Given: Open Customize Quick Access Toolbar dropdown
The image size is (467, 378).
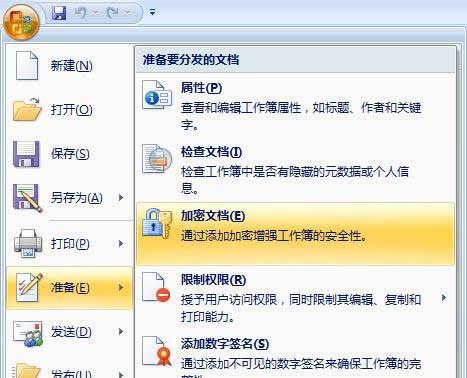Looking at the screenshot, I should click(152, 12).
